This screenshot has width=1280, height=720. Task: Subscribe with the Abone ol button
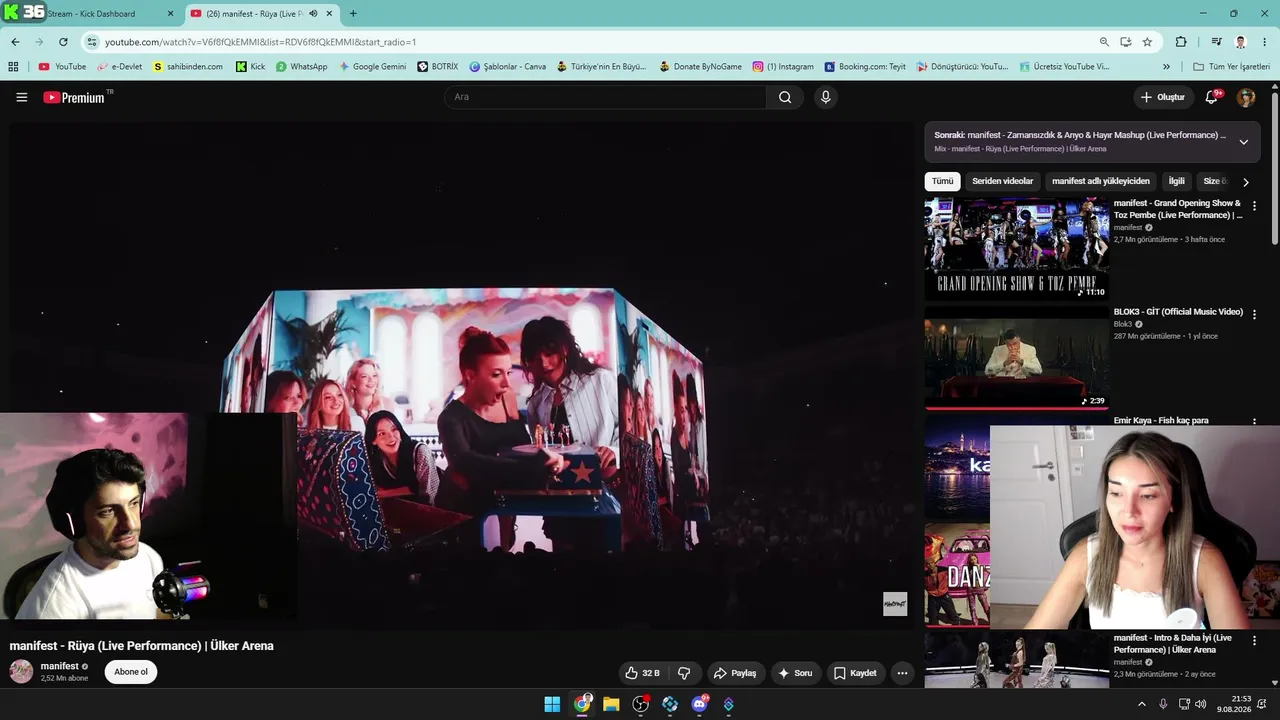tap(131, 672)
